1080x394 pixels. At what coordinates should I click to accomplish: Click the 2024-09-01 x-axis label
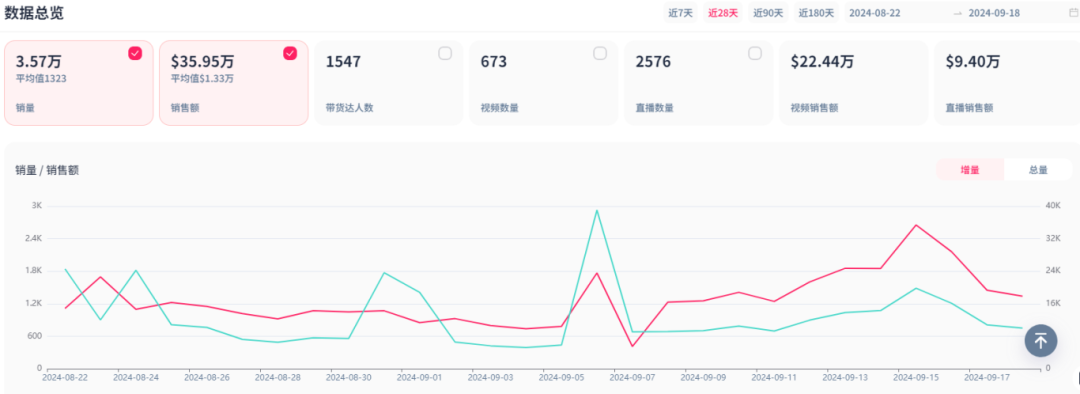point(419,377)
